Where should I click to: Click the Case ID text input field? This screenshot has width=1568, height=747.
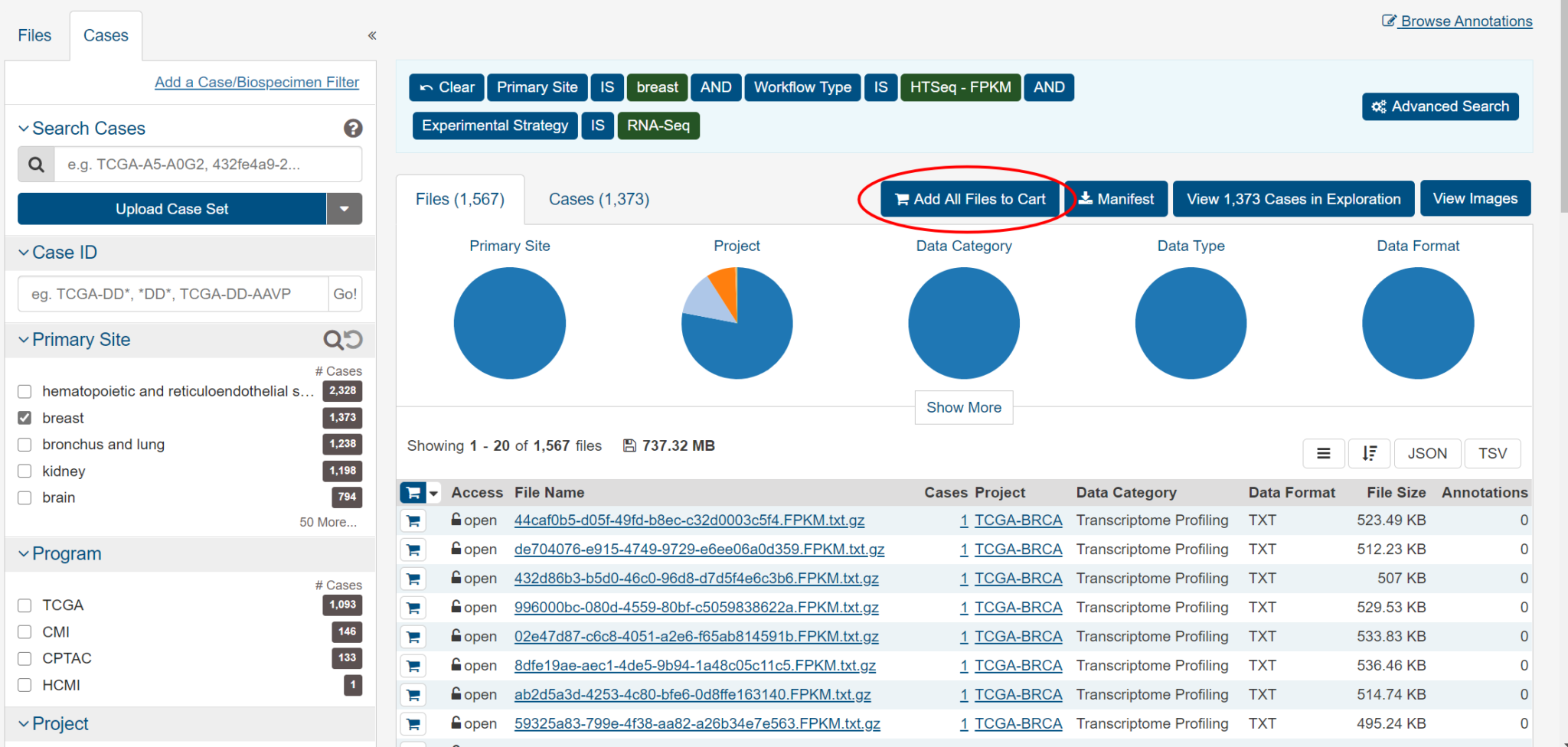tap(173, 294)
